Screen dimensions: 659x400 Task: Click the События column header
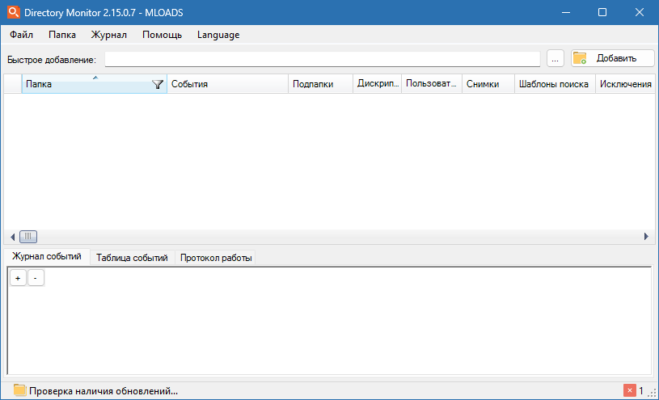point(227,84)
